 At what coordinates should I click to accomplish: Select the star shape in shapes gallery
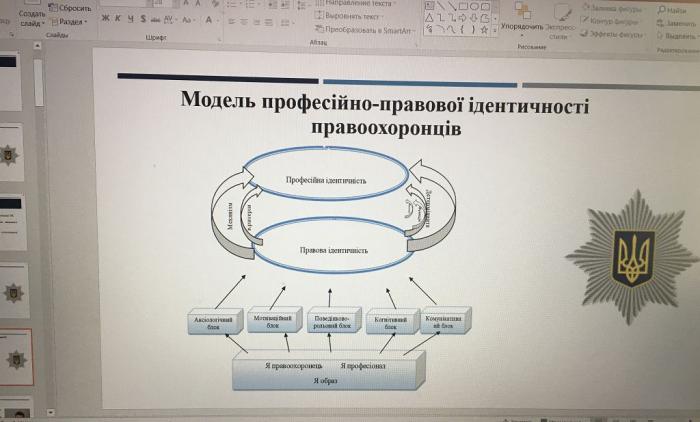(x=485, y=30)
